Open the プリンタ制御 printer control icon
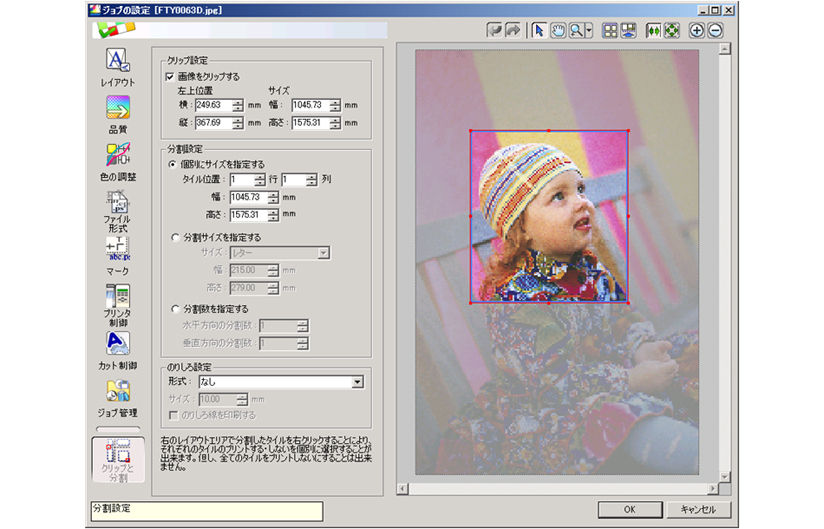 pyautogui.click(x=117, y=297)
